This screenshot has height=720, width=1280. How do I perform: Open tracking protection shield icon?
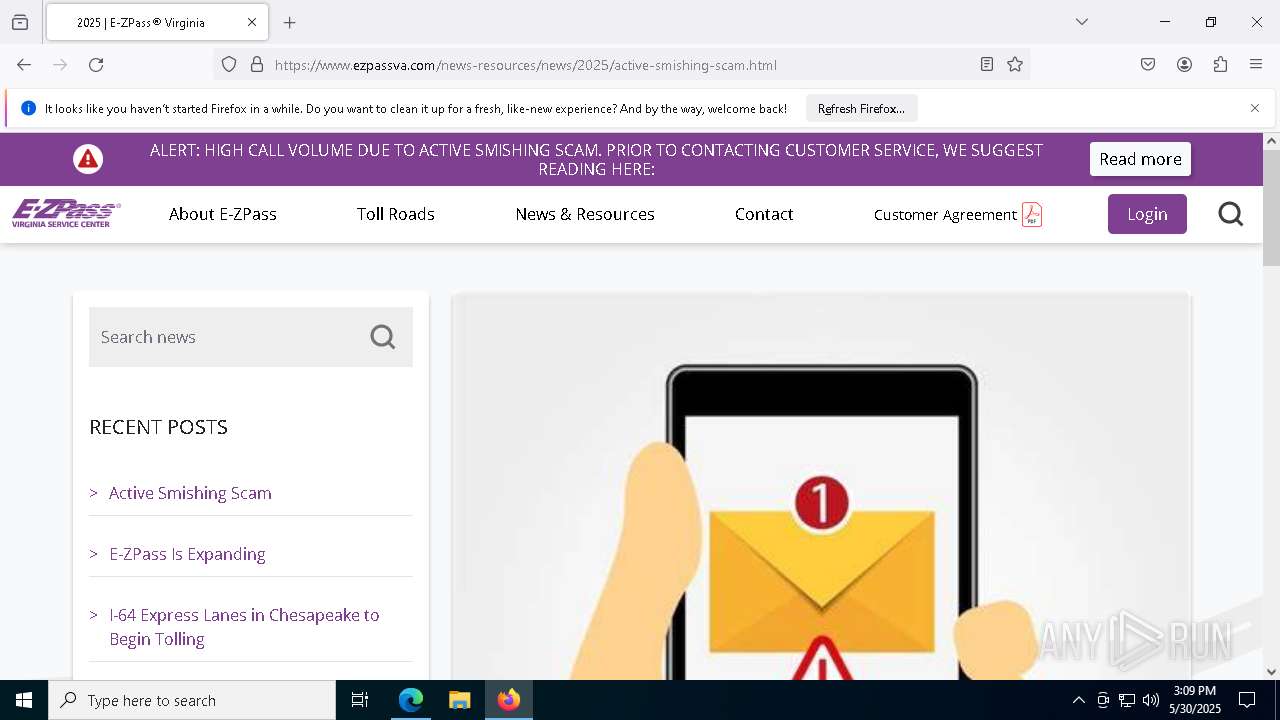coord(229,65)
